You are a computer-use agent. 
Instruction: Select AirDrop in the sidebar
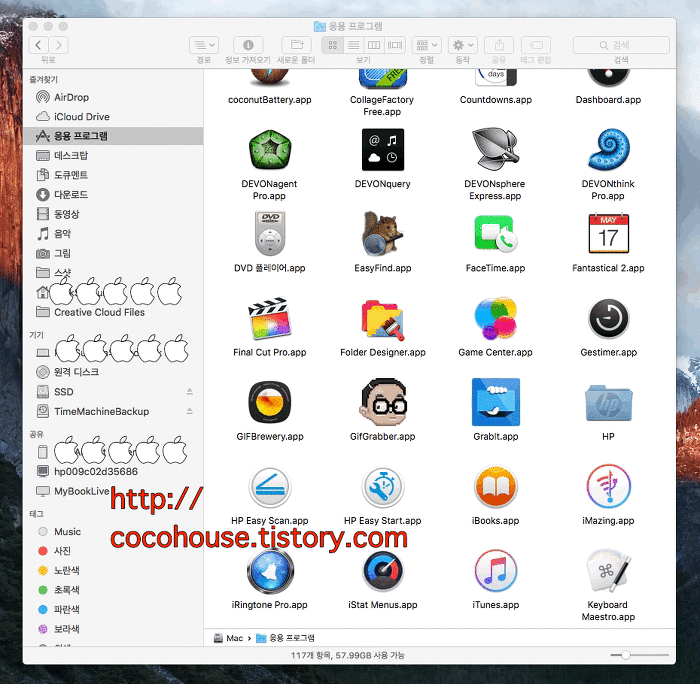coord(113,97)
